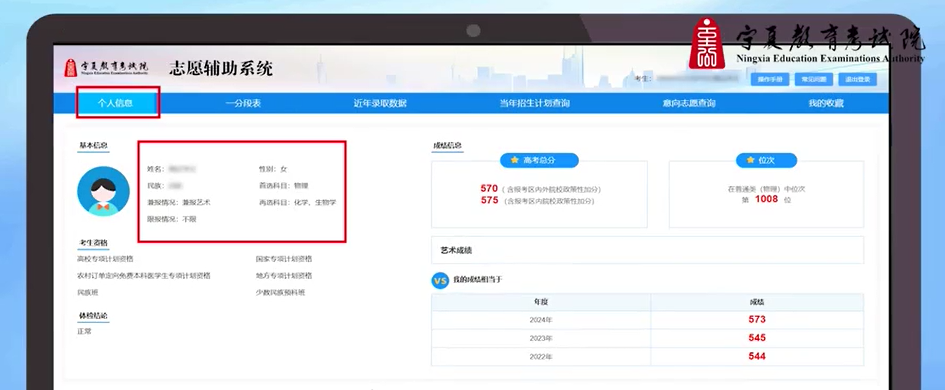Click the student avatar icon
945x390 pixels.
click(103, 192)
